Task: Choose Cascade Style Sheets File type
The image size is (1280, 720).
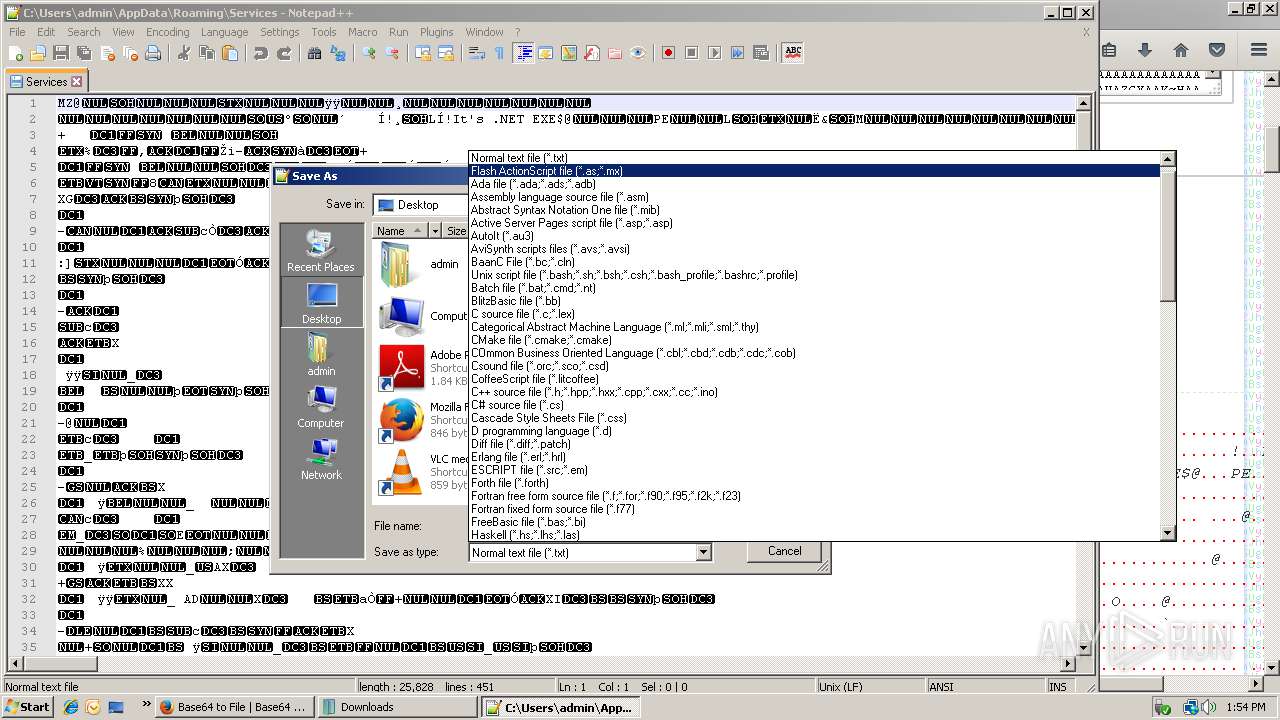Action: tap(815, 418)
